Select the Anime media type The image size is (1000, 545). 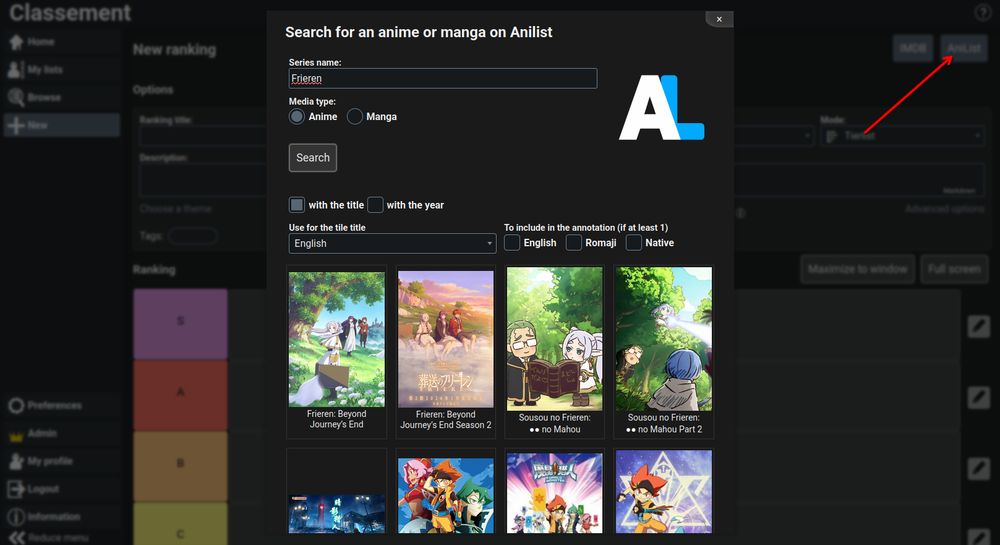[x=297, y=117]
